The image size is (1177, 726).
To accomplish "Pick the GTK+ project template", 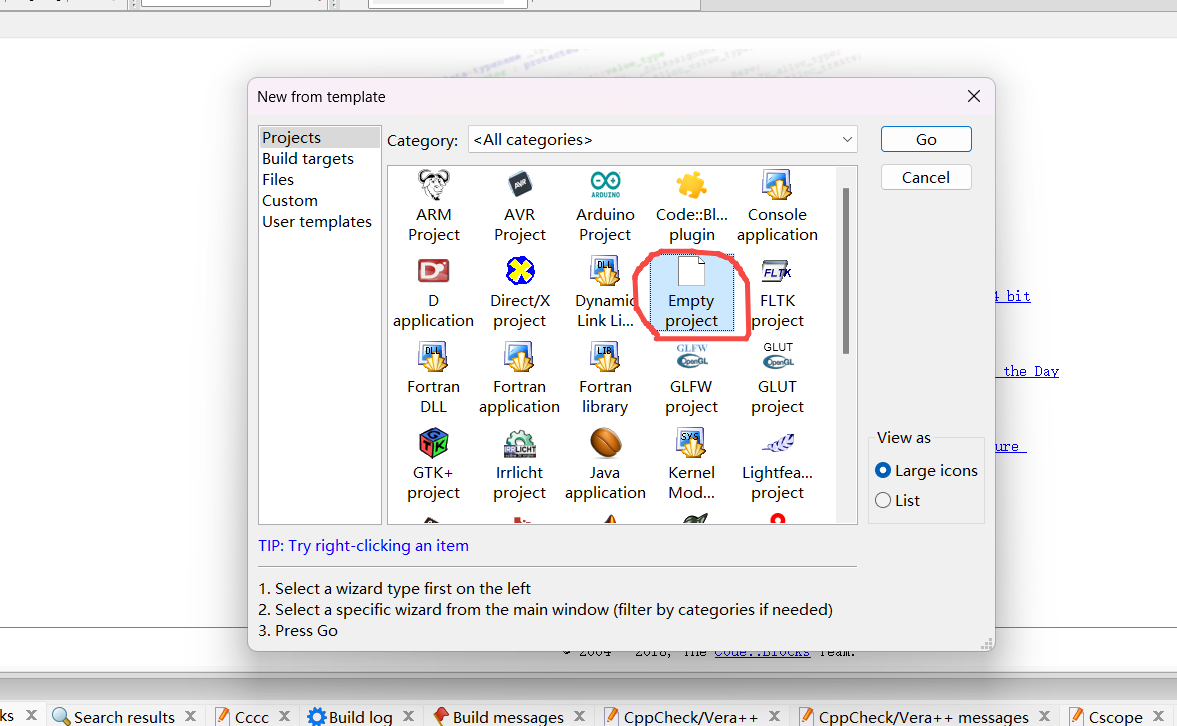I will pos(434,465).
